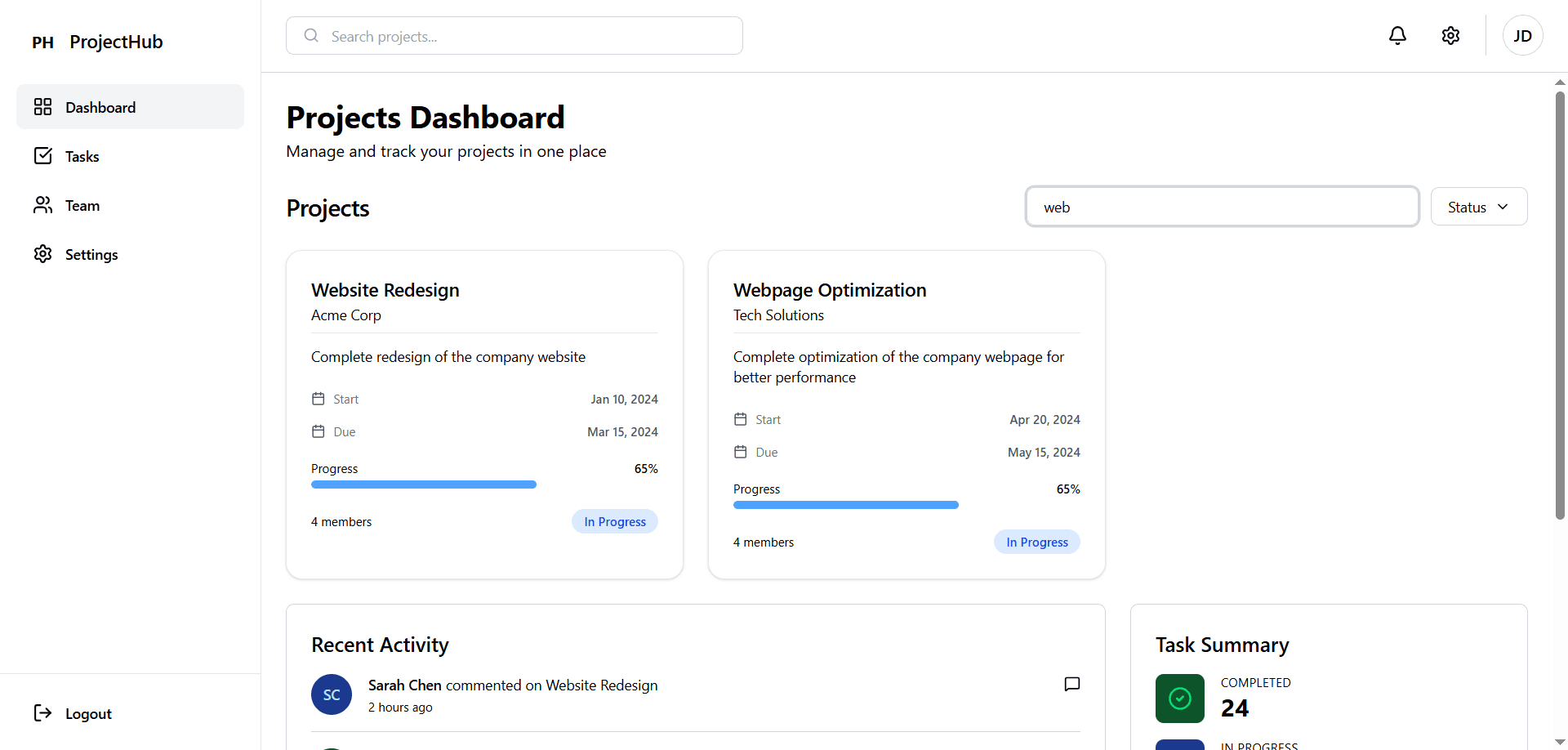Click the completed count 24
Screen dimensions: 1568x750
click(x=1235, y=708)
